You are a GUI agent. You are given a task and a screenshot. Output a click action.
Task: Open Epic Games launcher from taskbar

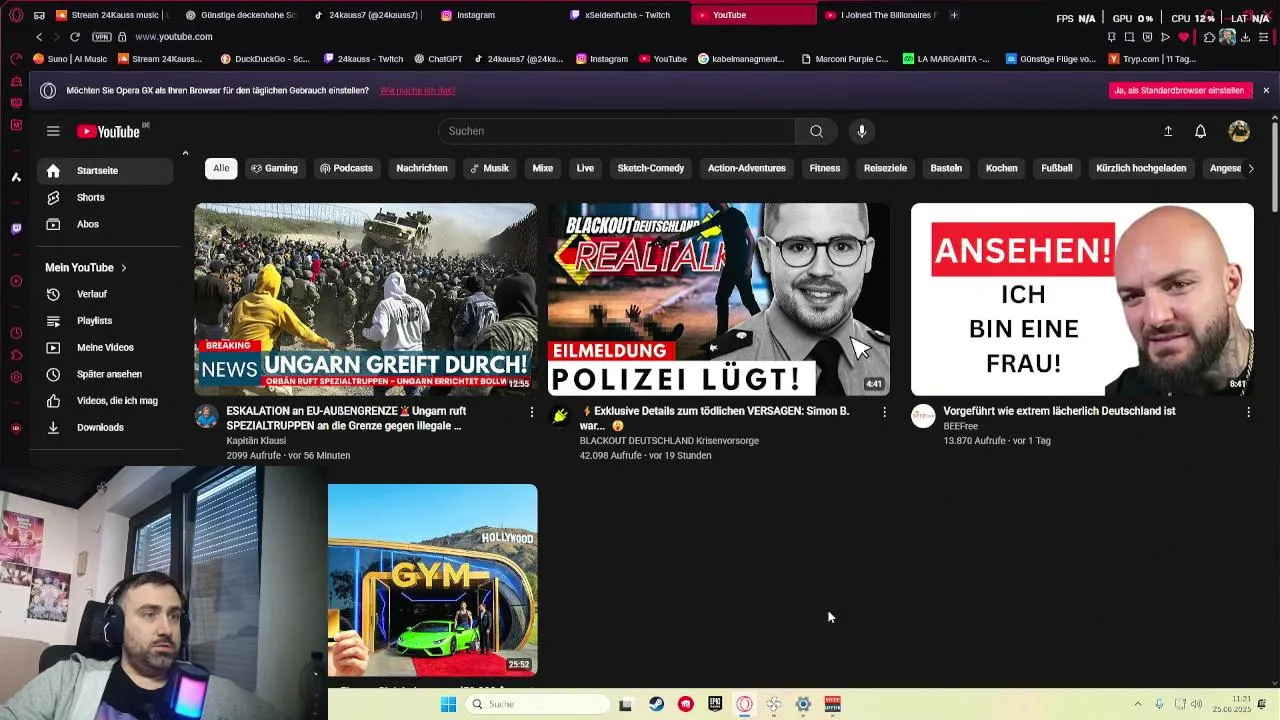(715, 704)
